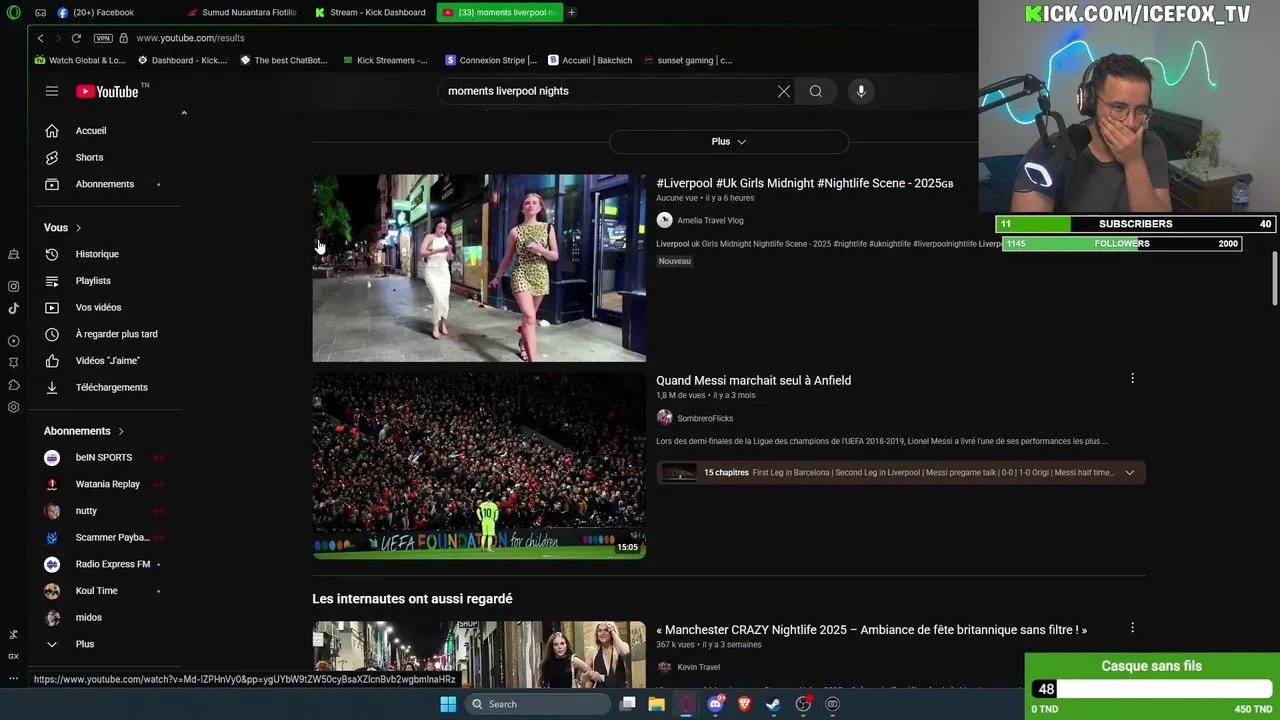Screen dimensions: 1280x720
Task: Switch to Facebook tab
Action: pos(103,12)
